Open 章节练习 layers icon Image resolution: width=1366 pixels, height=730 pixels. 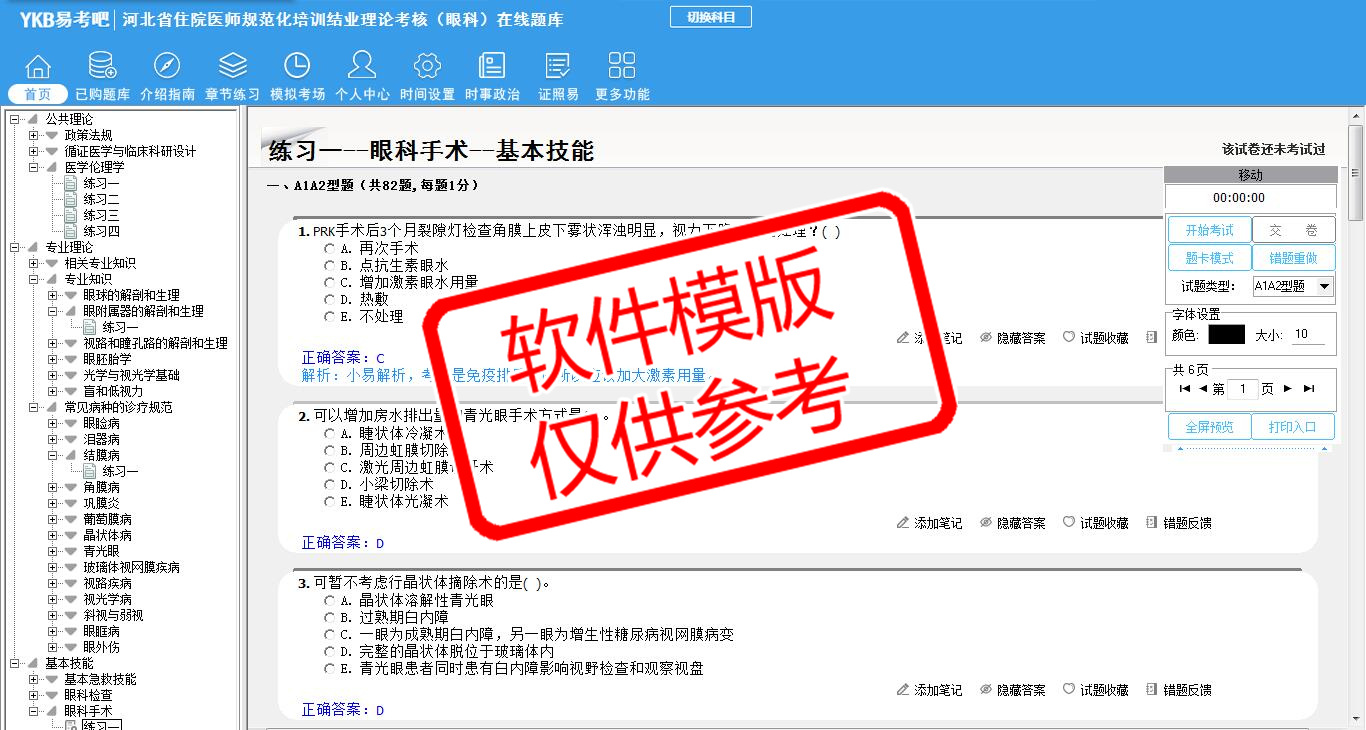point(232,67)
